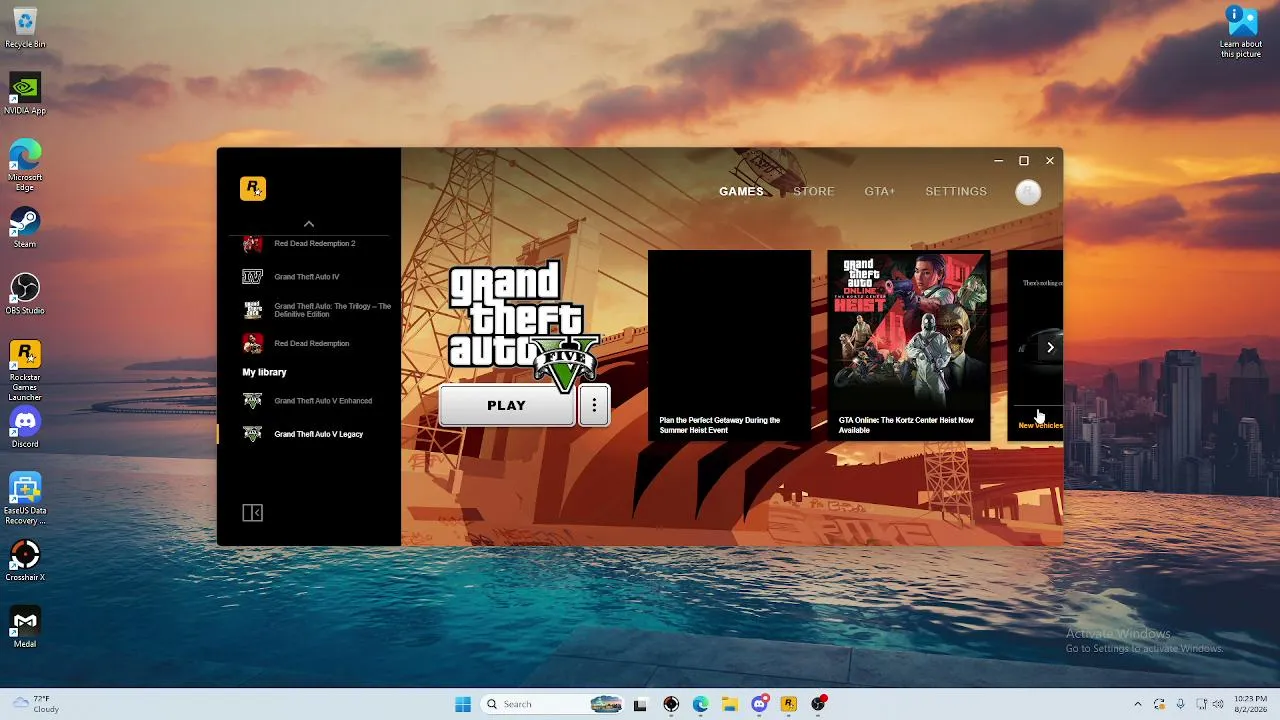Open the profile avatar in the launcher header
This screenshot has width=1280, height=720.
coord(1028,192)
